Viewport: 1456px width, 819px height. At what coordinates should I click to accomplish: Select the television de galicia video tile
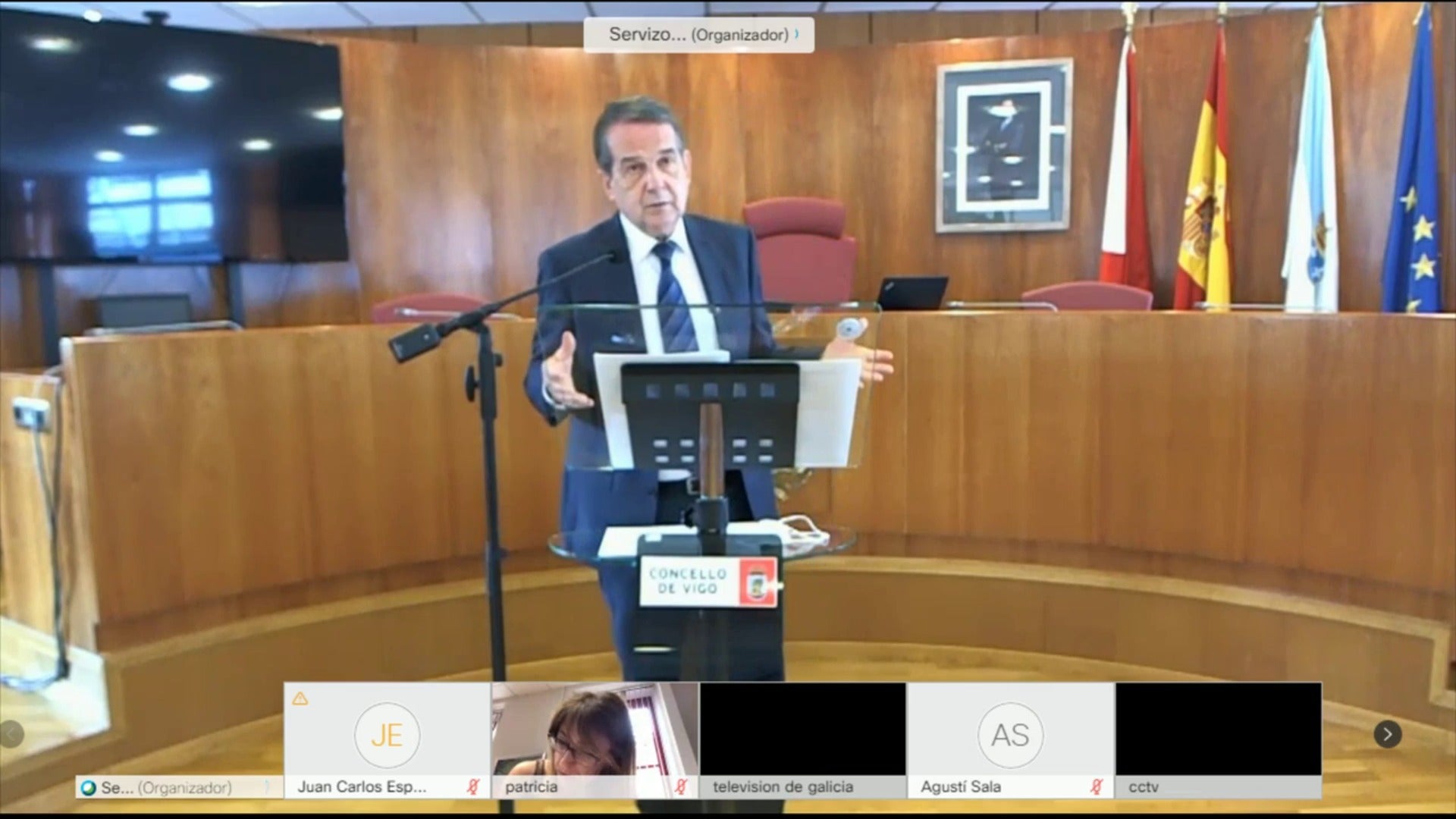pos(802,728)
